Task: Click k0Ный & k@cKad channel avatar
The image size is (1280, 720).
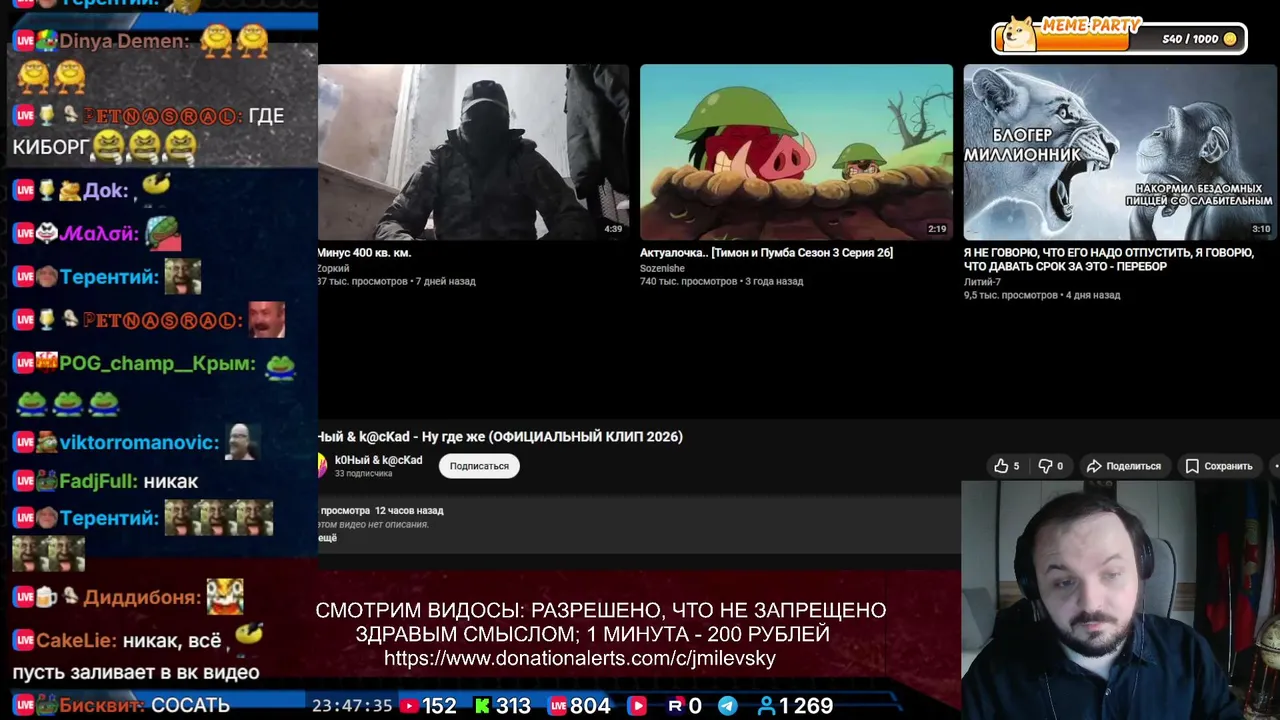Action: pos(322,465)
